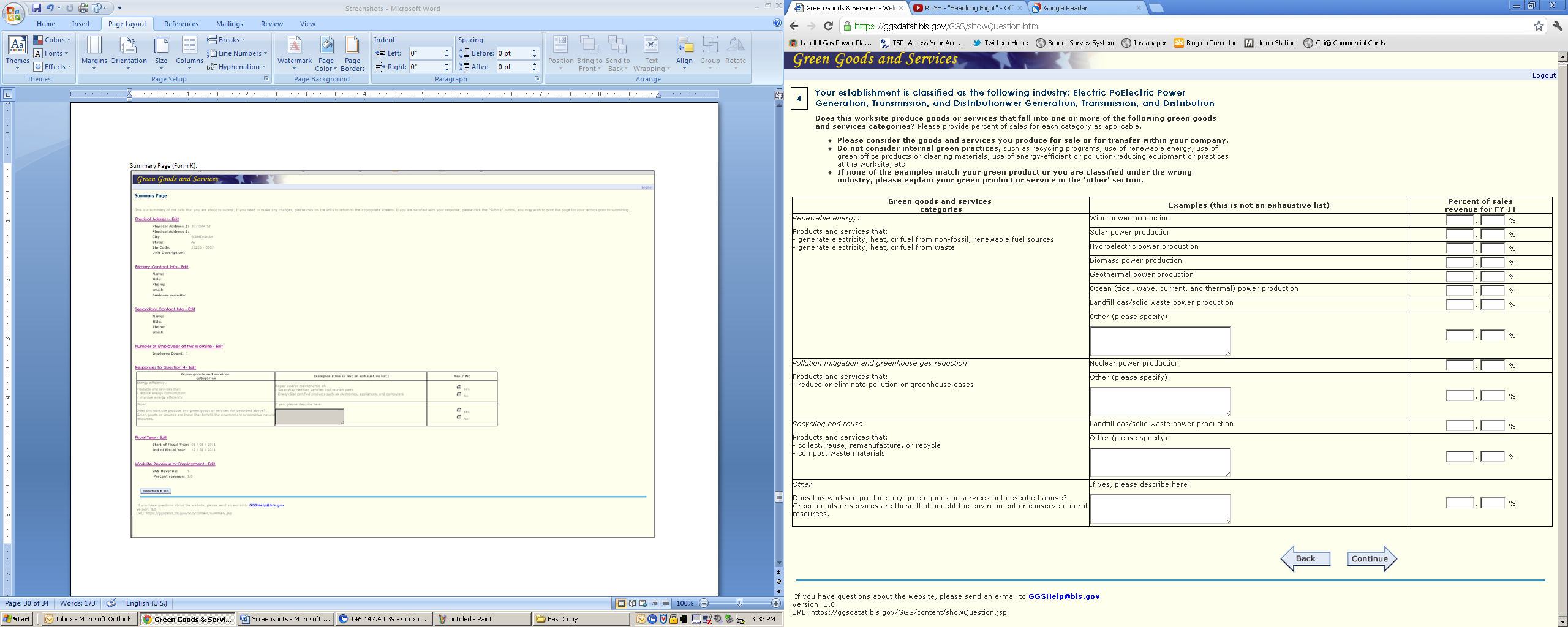Switch to the Home ribbon tab
1568x627 pixels.
pyautogui.click(x=46, y=24)
